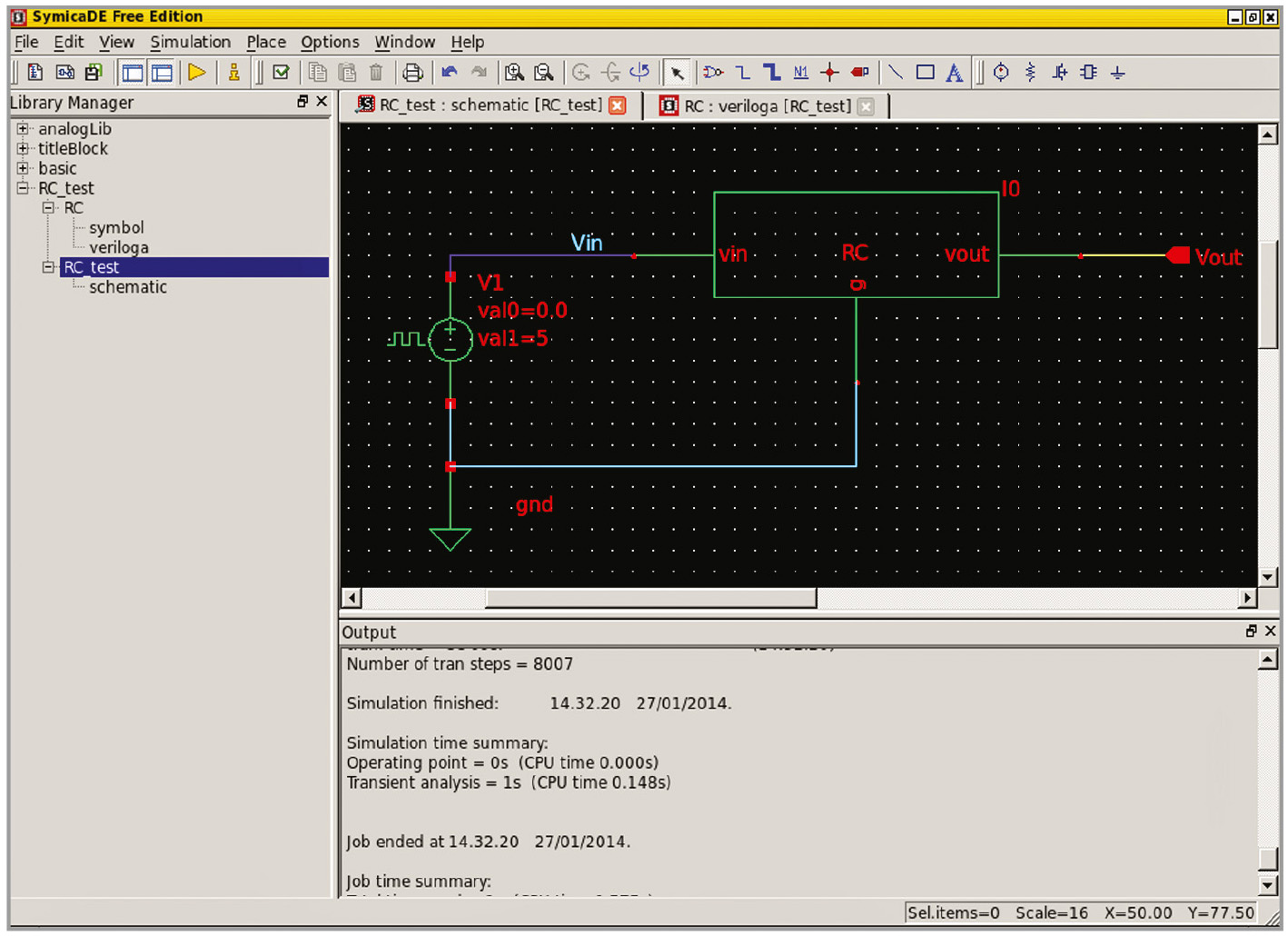Open the Simulation menu

[191, 42]
